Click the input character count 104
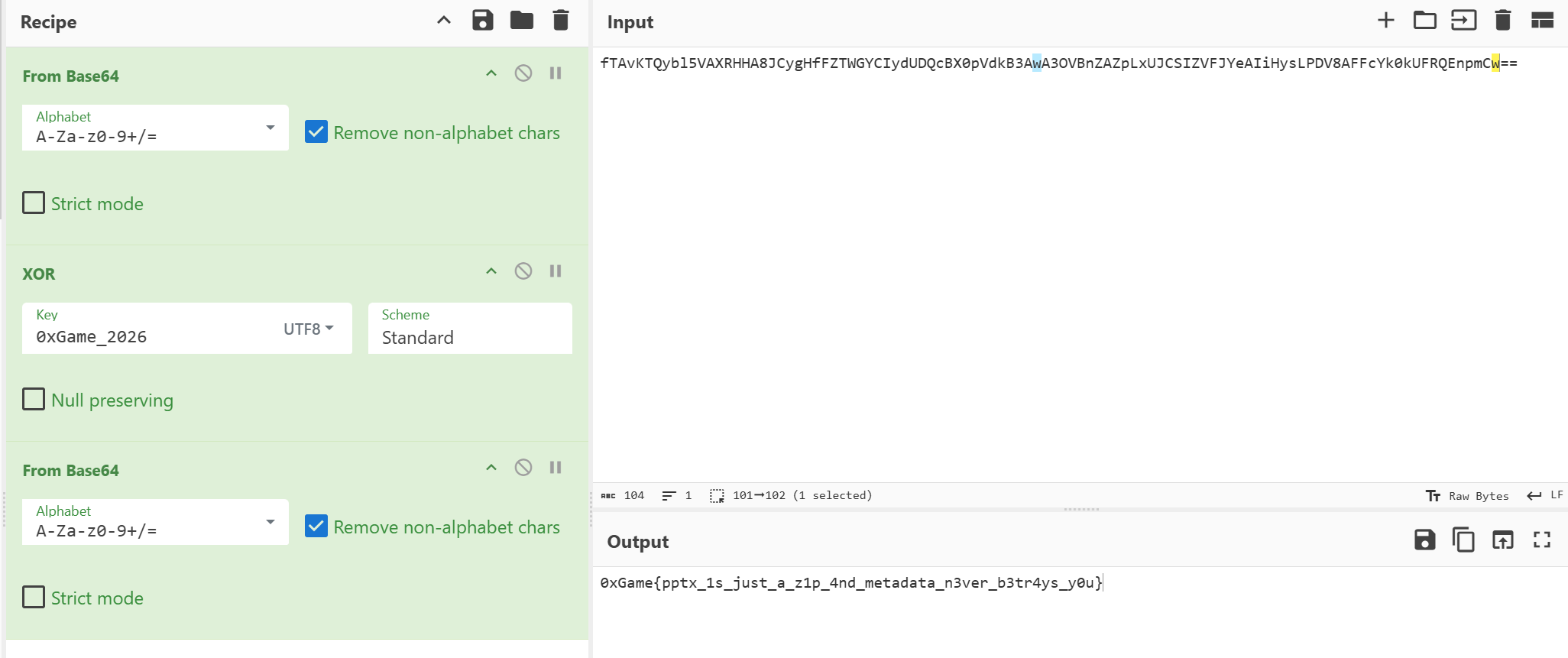 coord(623,496)
